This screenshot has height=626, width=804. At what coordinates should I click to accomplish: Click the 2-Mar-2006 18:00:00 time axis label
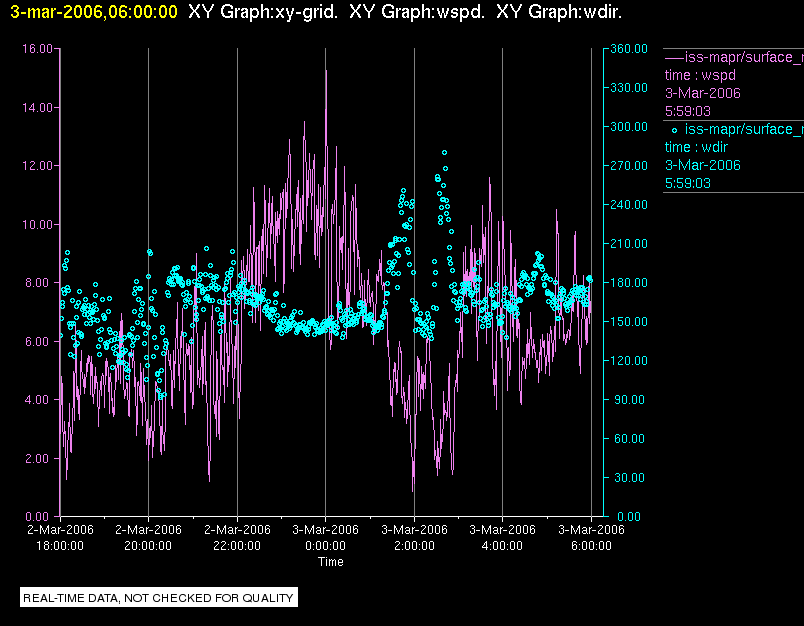coord(60,537)
